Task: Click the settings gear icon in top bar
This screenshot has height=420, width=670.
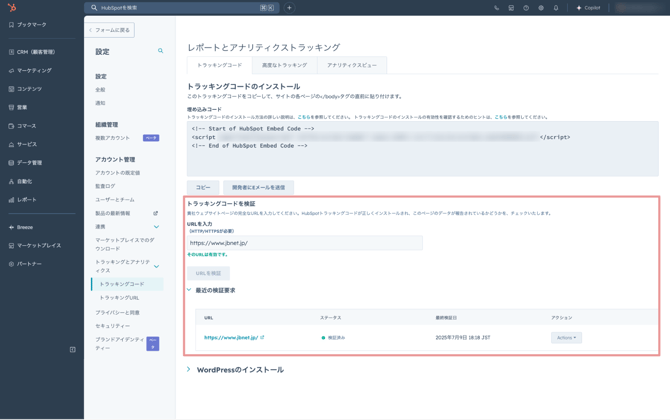Action: coord(541,8)
